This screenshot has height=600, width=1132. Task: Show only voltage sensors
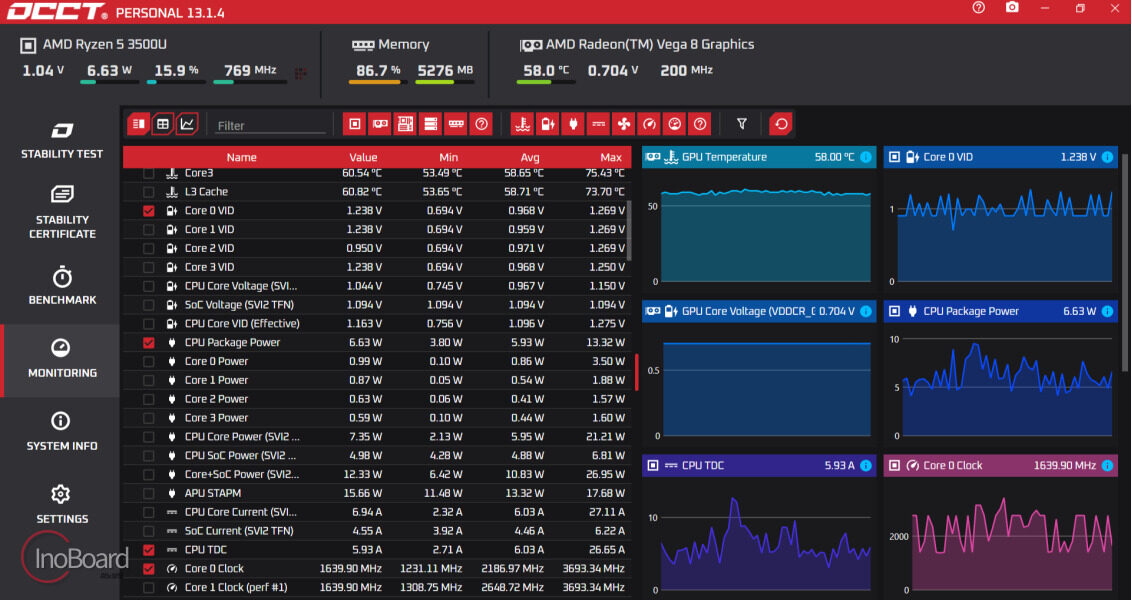tap(548, 124)
